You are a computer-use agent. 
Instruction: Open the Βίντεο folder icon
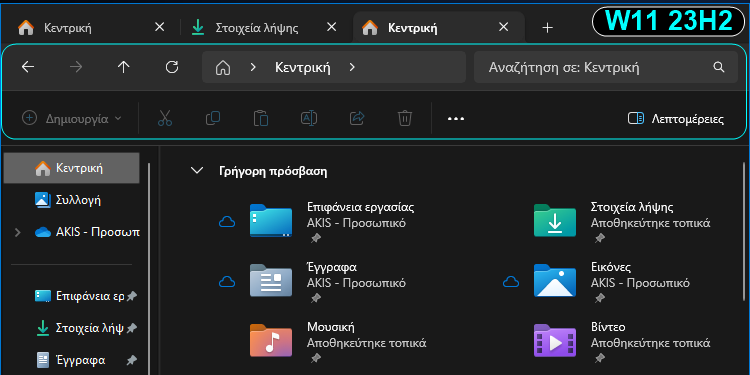tap(555, 340)
